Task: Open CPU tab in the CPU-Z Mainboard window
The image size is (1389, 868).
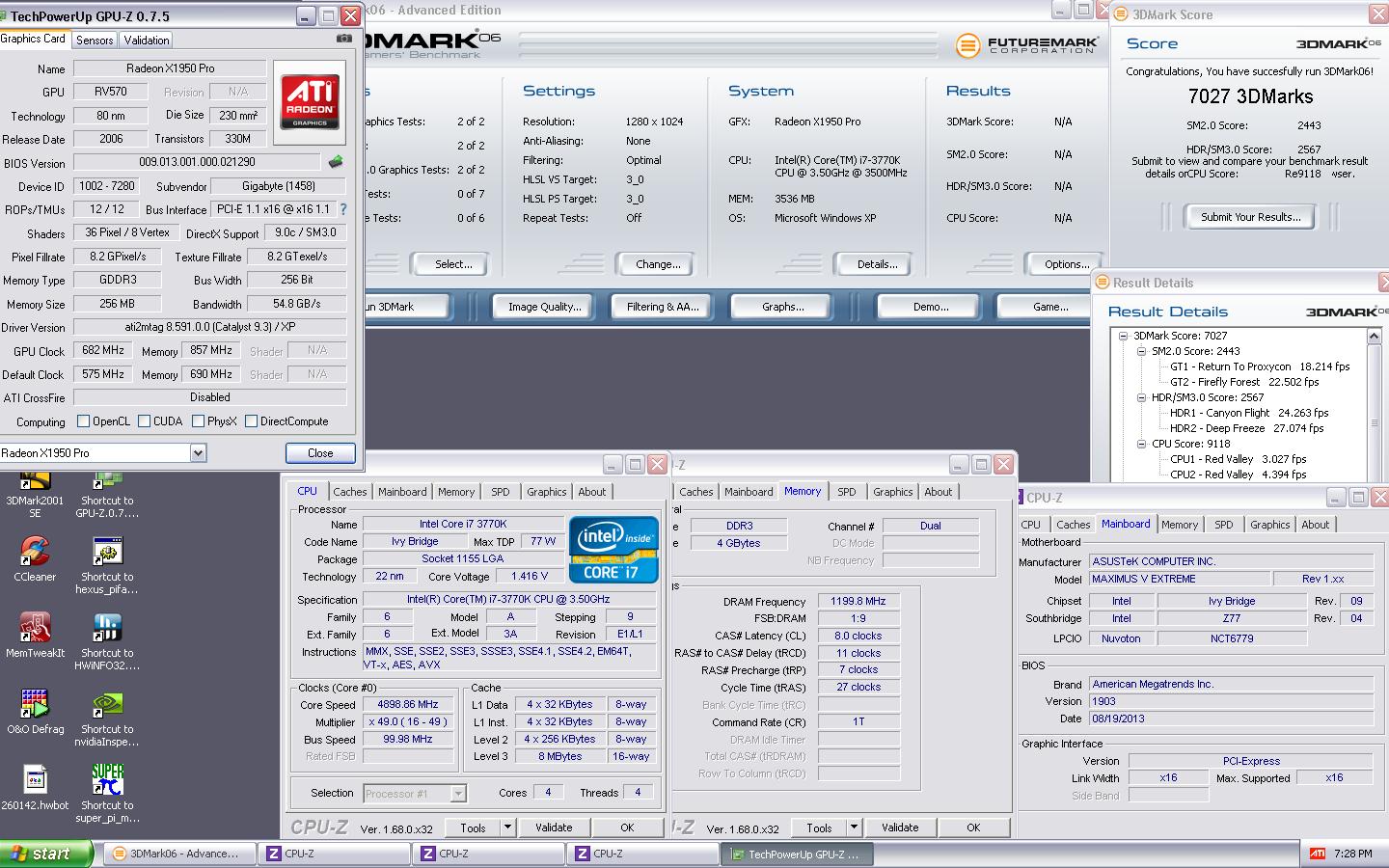Action: tap(1031, 525)
